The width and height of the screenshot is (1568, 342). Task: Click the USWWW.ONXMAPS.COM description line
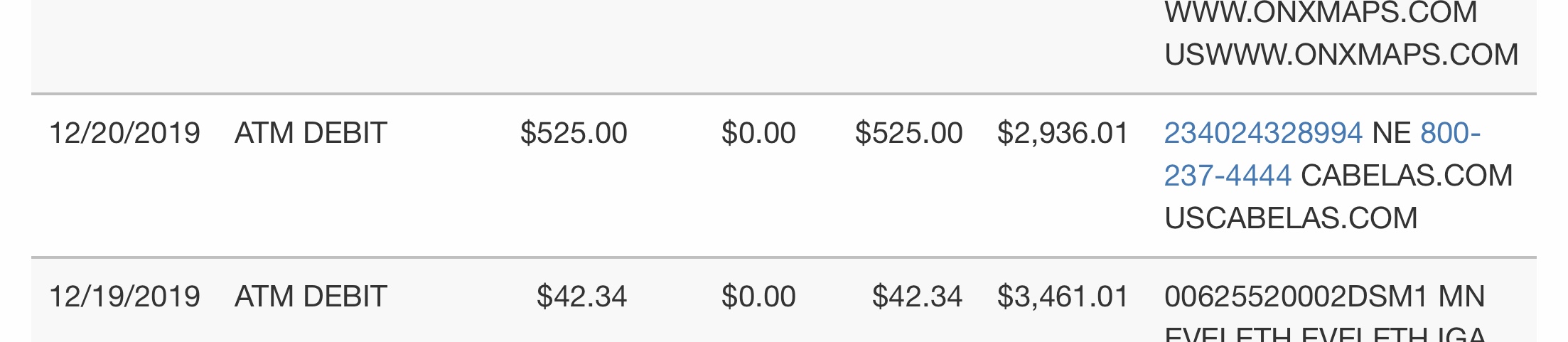[1341, 55]
